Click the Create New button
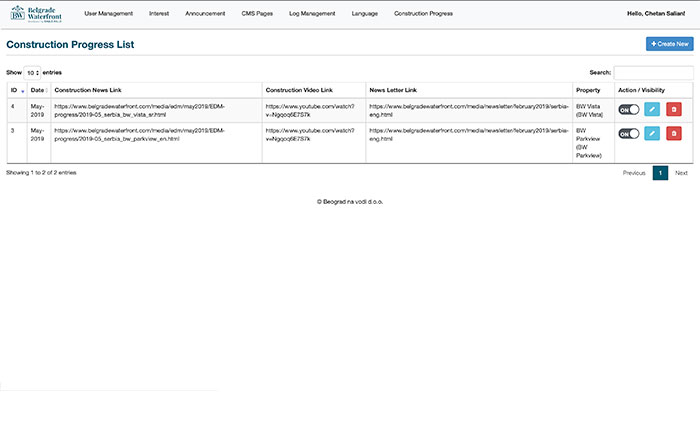The width and height of the screenshot is (700, 435). pos(669,44)
